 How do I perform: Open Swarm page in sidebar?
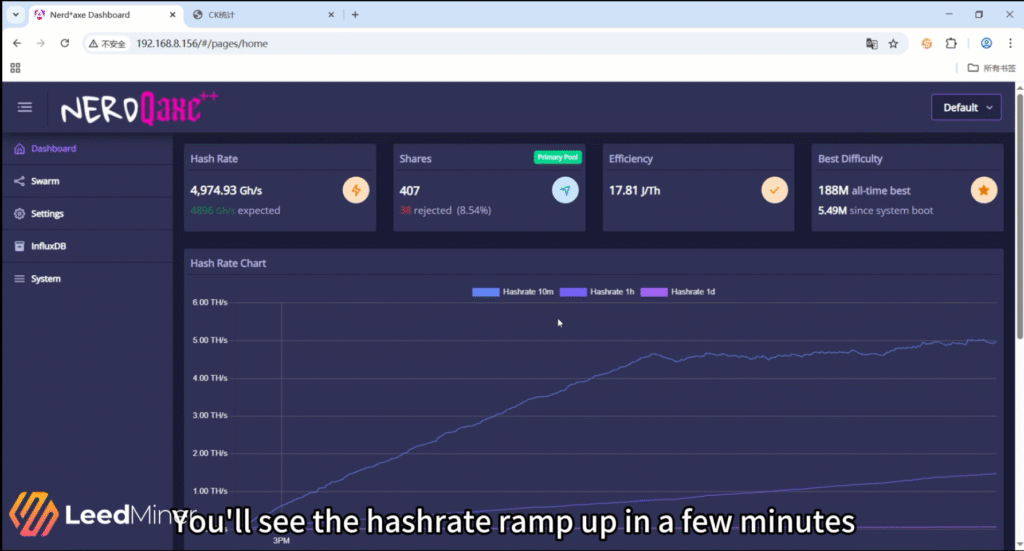[x=45, y=181]
